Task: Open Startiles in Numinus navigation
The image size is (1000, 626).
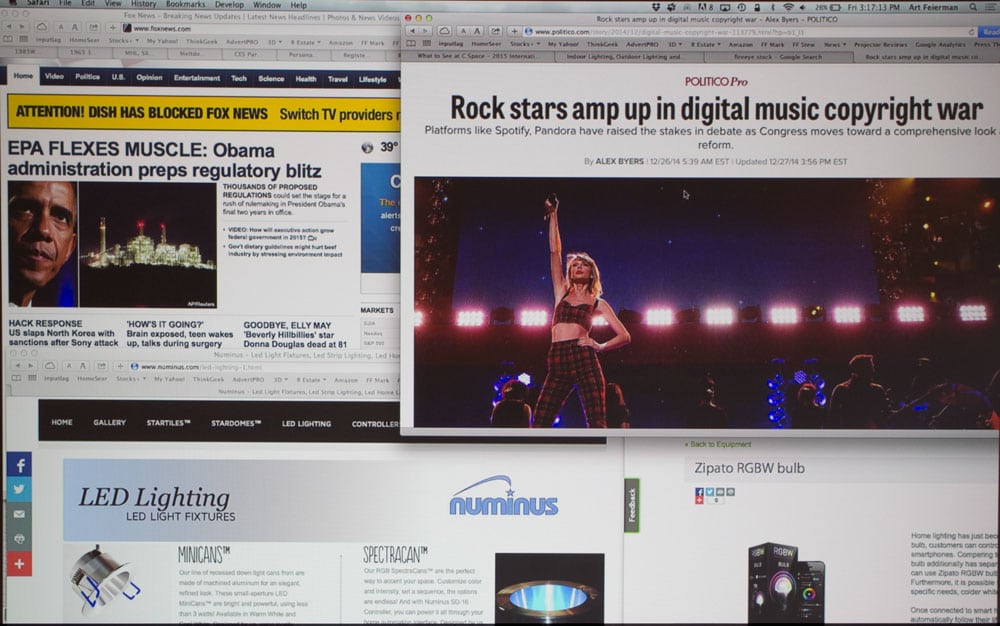Action: click(168, 423)
